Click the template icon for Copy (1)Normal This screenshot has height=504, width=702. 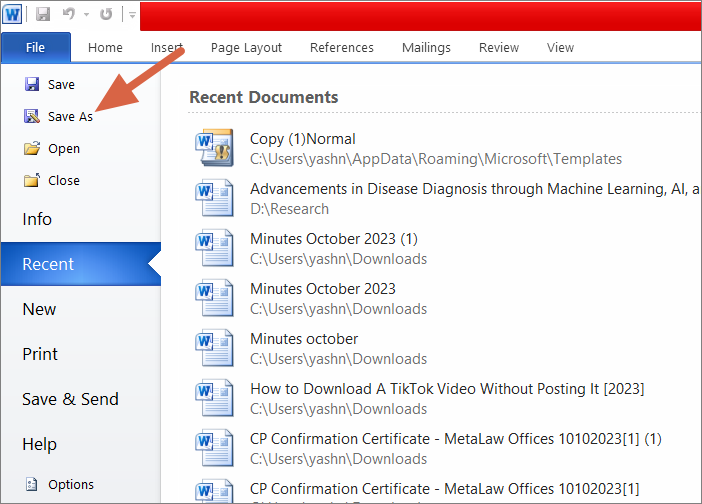pyautogui.click(x=214, y=148)
